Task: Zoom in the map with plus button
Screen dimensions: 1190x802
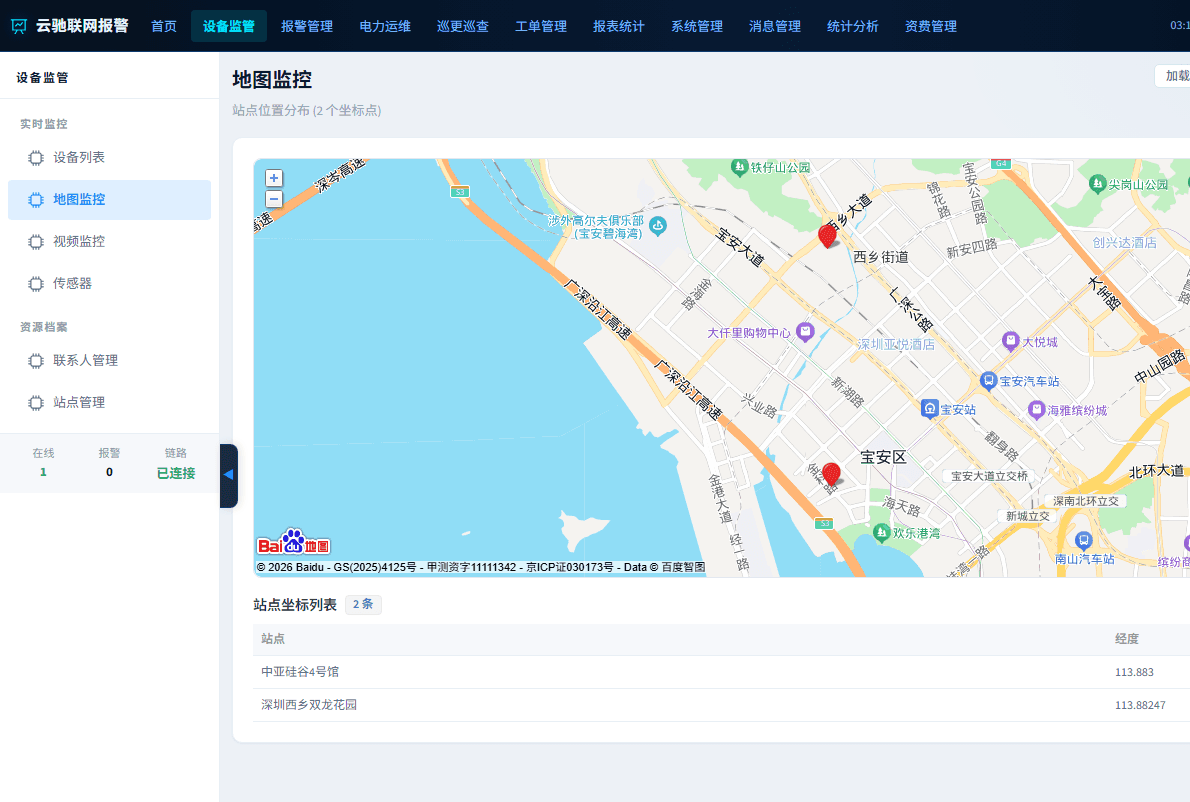Action: point(274,178)
